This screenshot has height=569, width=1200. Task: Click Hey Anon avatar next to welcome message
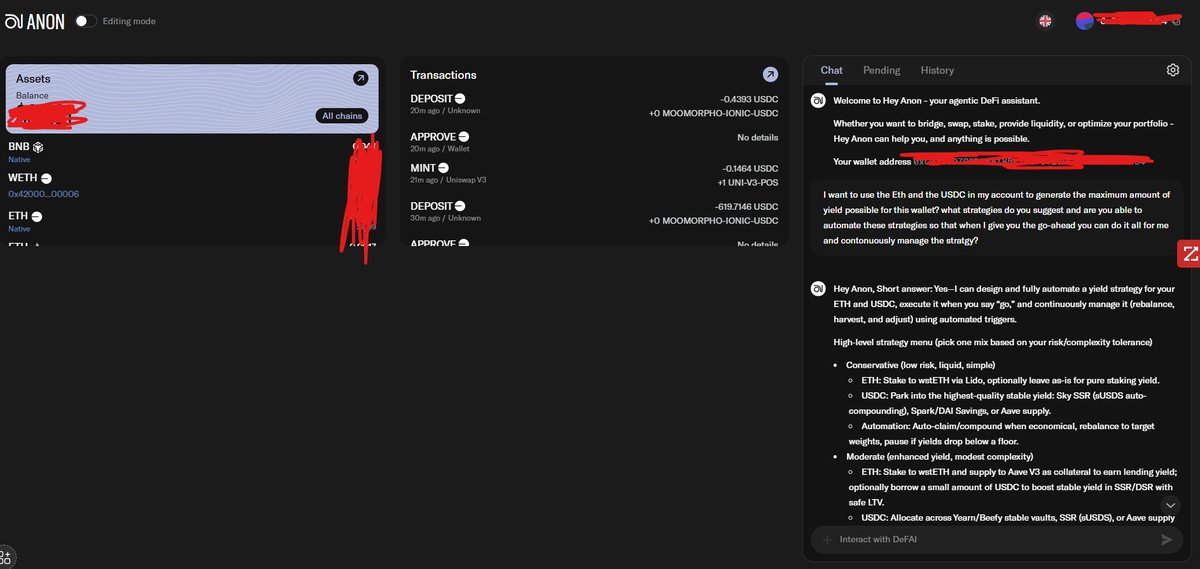(817, 101)
